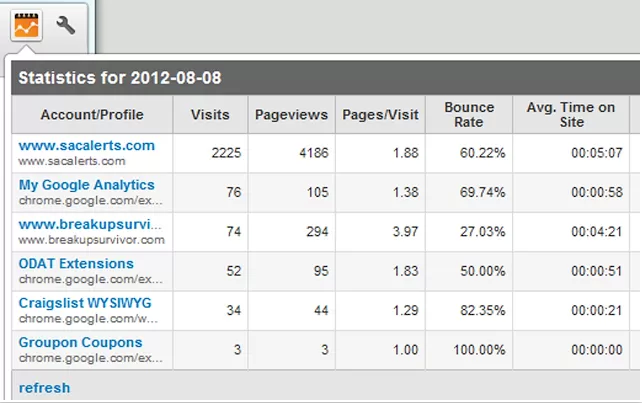Image resolution: width=642 pixels, height=403 pixels.
Task: Select the 34 visits cell
Action: pyautogui.click(x=234, y=310)
